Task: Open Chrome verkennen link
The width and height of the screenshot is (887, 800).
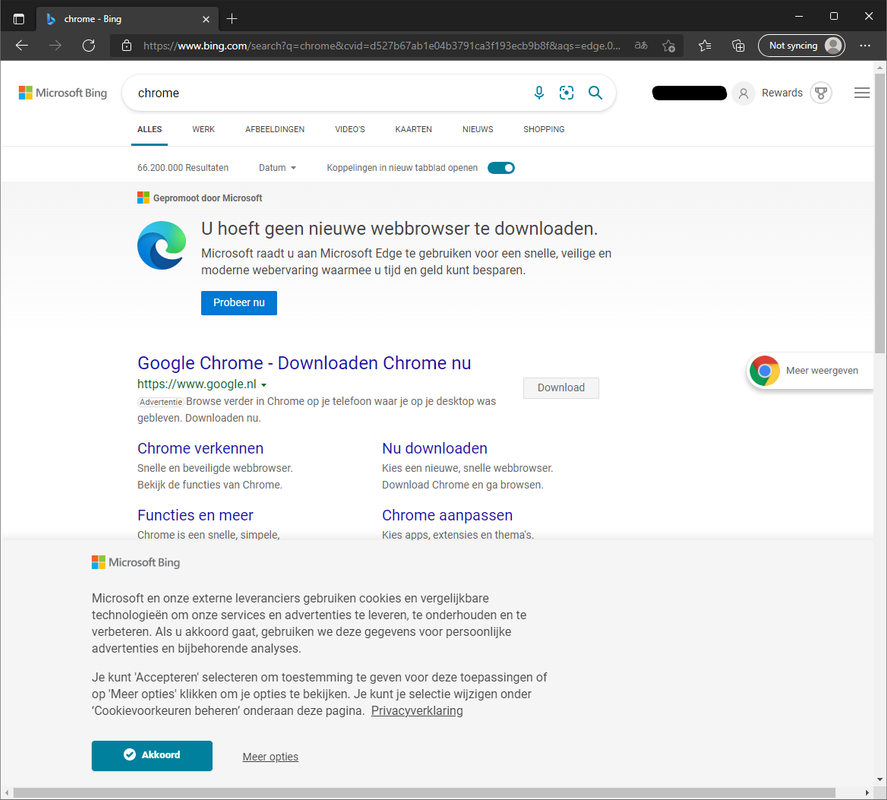Action: click(200, 448)
